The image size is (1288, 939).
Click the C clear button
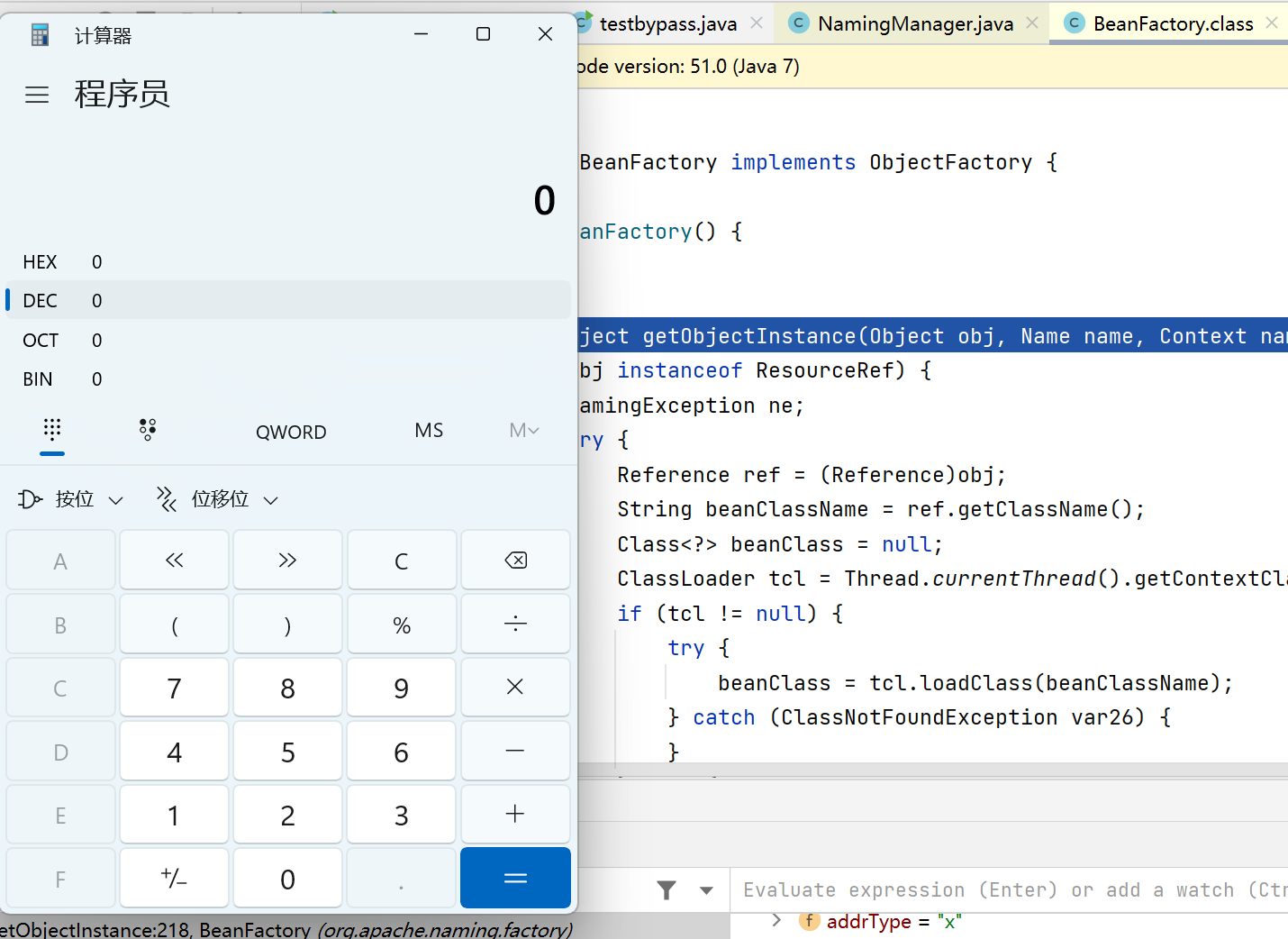(402, 561)
